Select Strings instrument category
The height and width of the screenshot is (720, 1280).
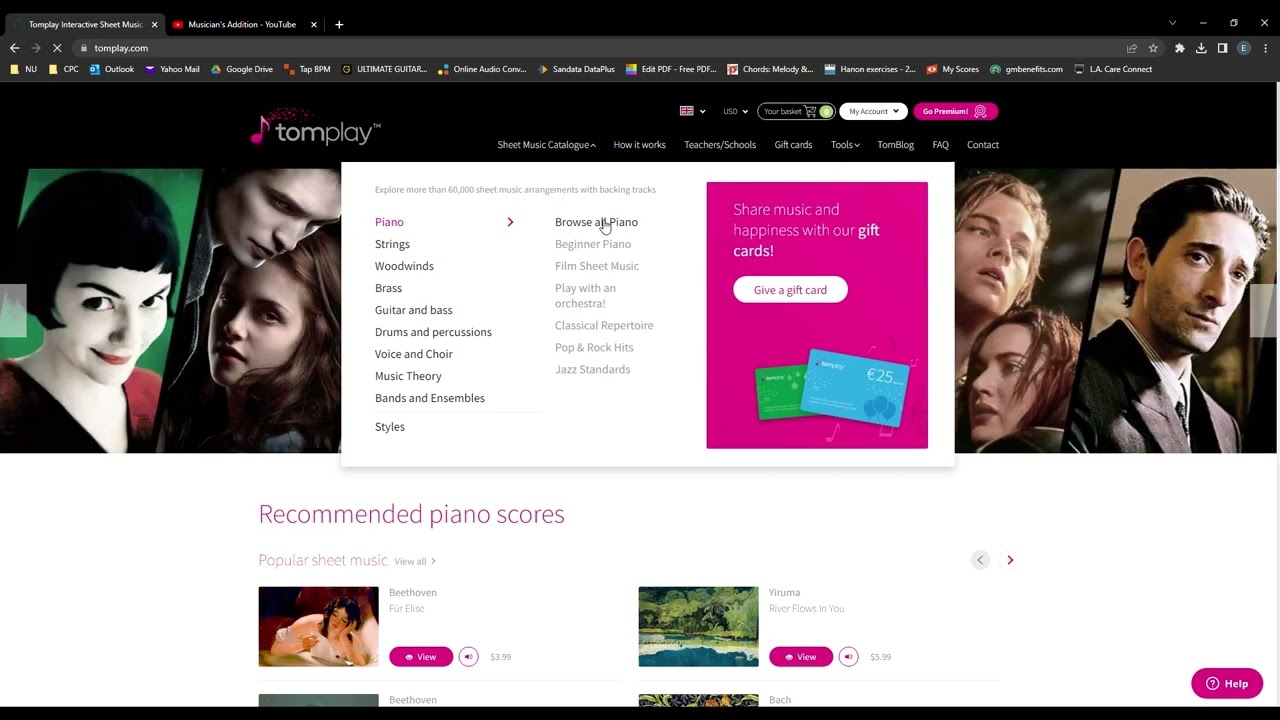point(392,244)
